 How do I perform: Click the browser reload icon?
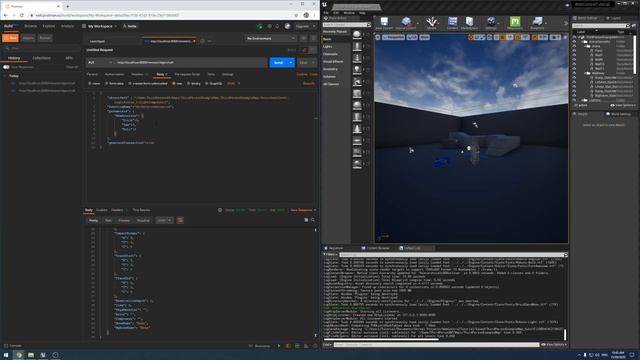(22, 15)
